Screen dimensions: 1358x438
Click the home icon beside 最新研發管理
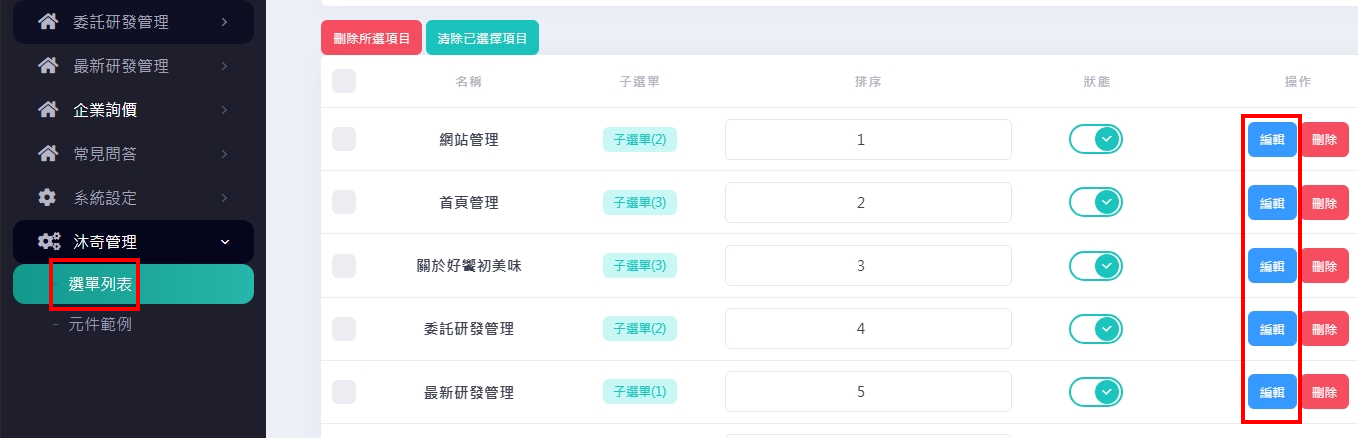coord(47,66)
